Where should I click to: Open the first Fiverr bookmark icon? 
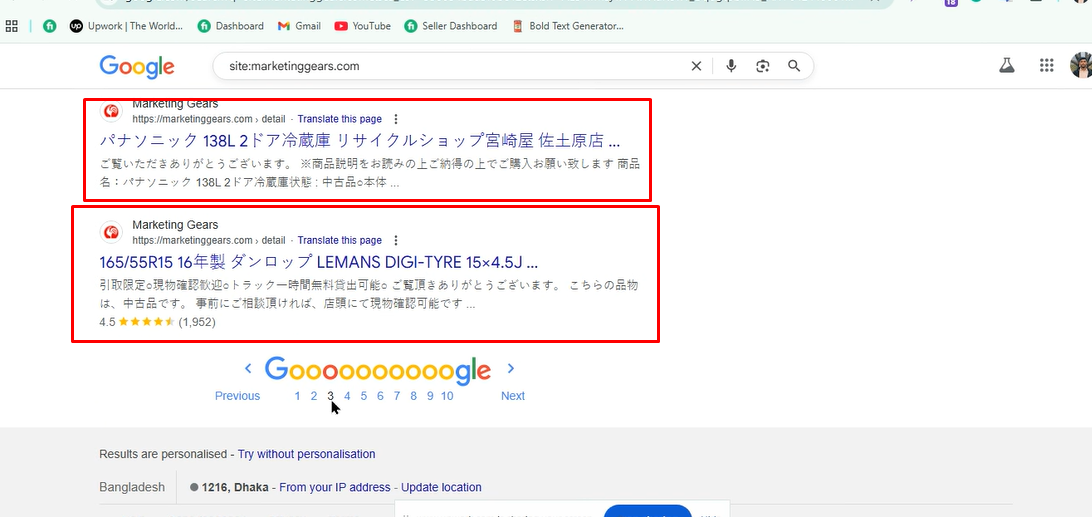49,26
